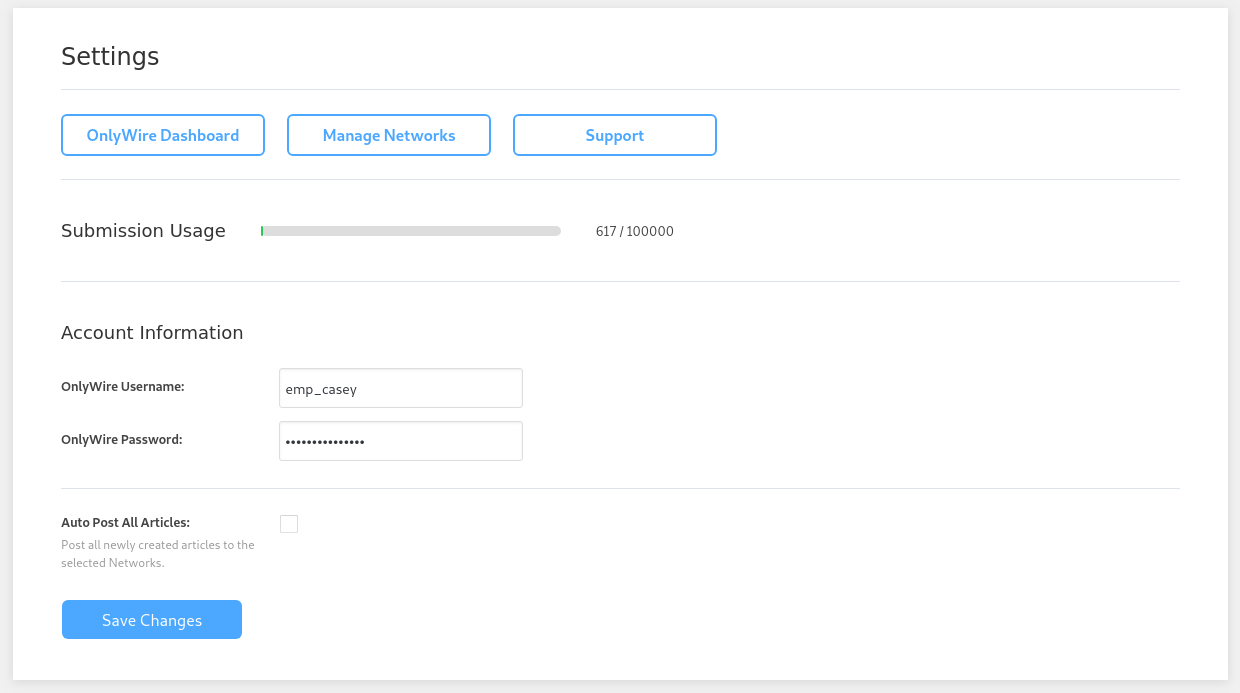Enable Auto Post All Articles checkbox
Viewport: 1240px width, 693px height.
289,524
